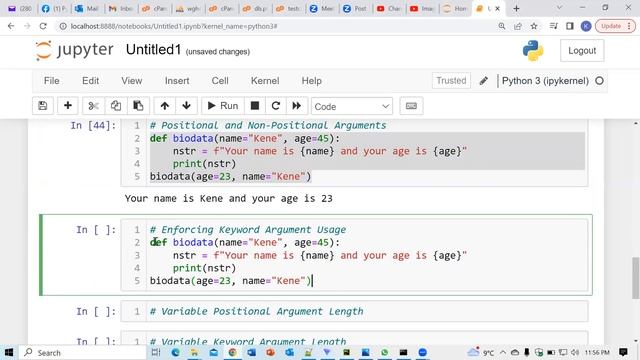Image resolution: width=640 pixels, height=360 pixels.
Task: Click the Jupyter logo
Action: (x=75, y=50)
